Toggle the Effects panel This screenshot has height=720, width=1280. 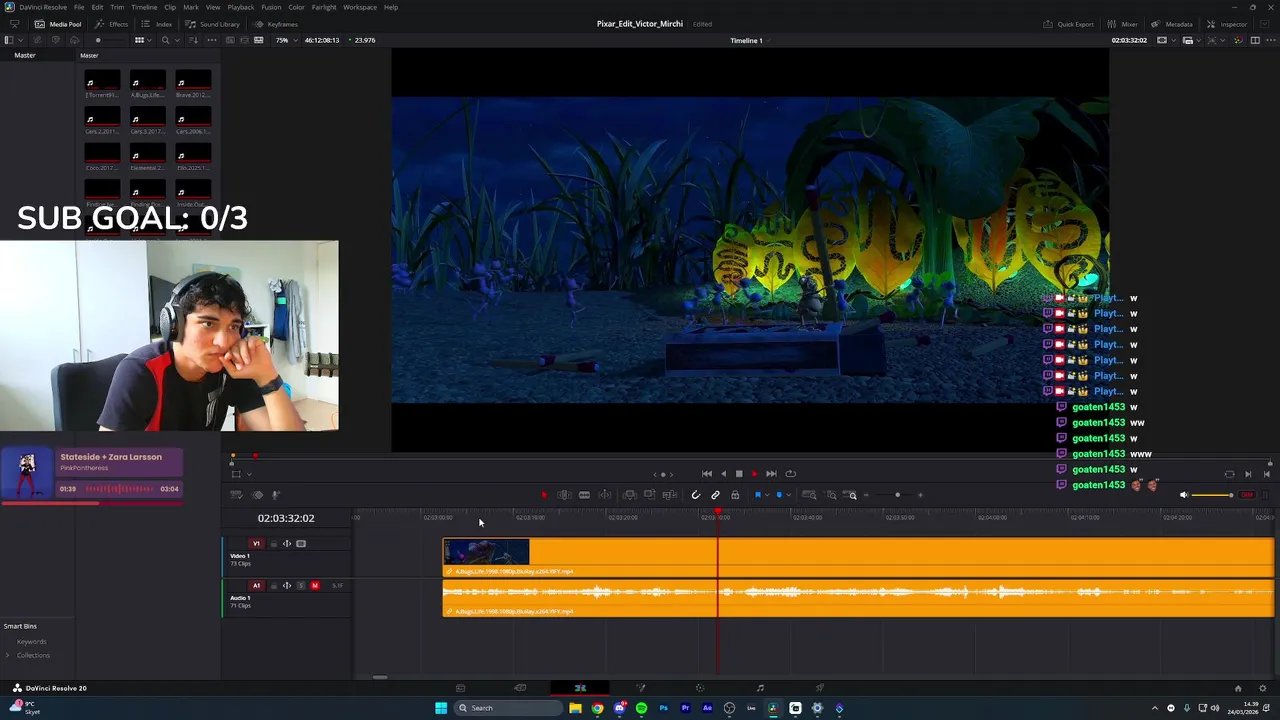coord(112,24)
